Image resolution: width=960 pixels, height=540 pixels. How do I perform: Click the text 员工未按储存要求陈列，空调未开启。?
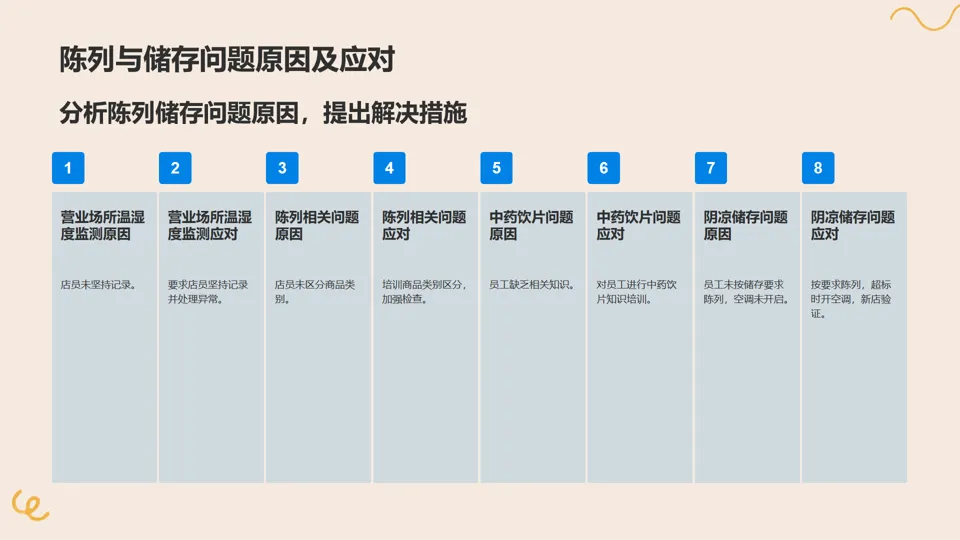746,292
